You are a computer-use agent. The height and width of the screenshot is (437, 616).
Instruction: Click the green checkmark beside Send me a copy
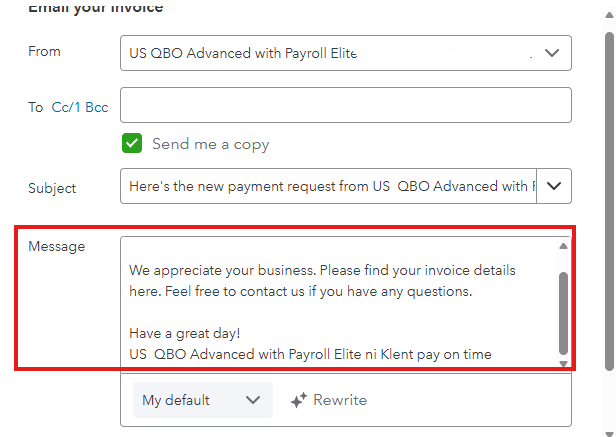[x=132, y=143]
